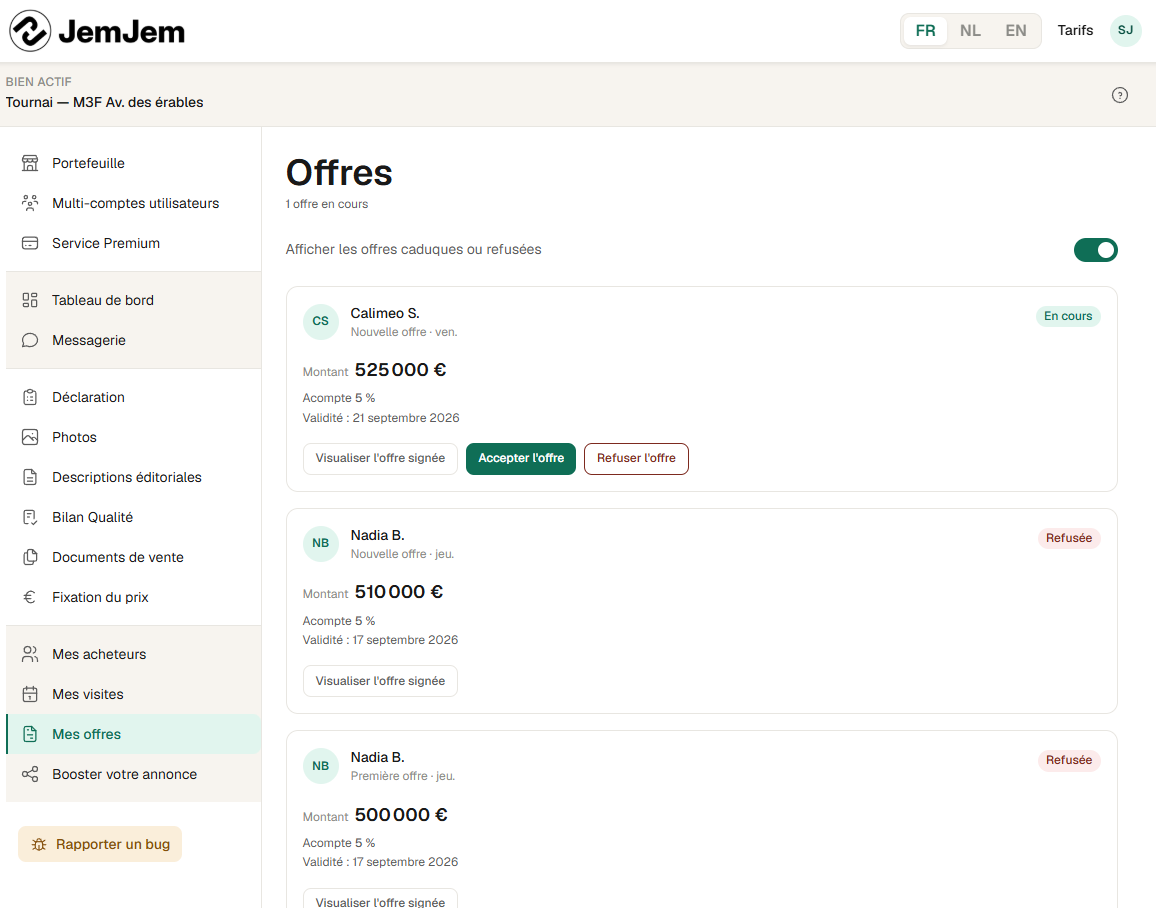Click the Déclaration clipboard icon

pos(29,397)
